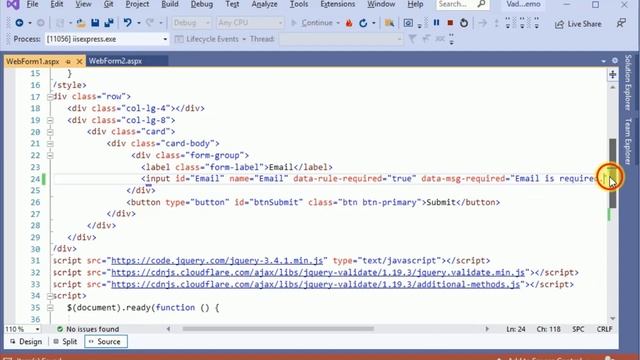The height and width of the screenshot is (360, 640).
Task: Pause debugging with Break All icon
Action: (436, 23)
